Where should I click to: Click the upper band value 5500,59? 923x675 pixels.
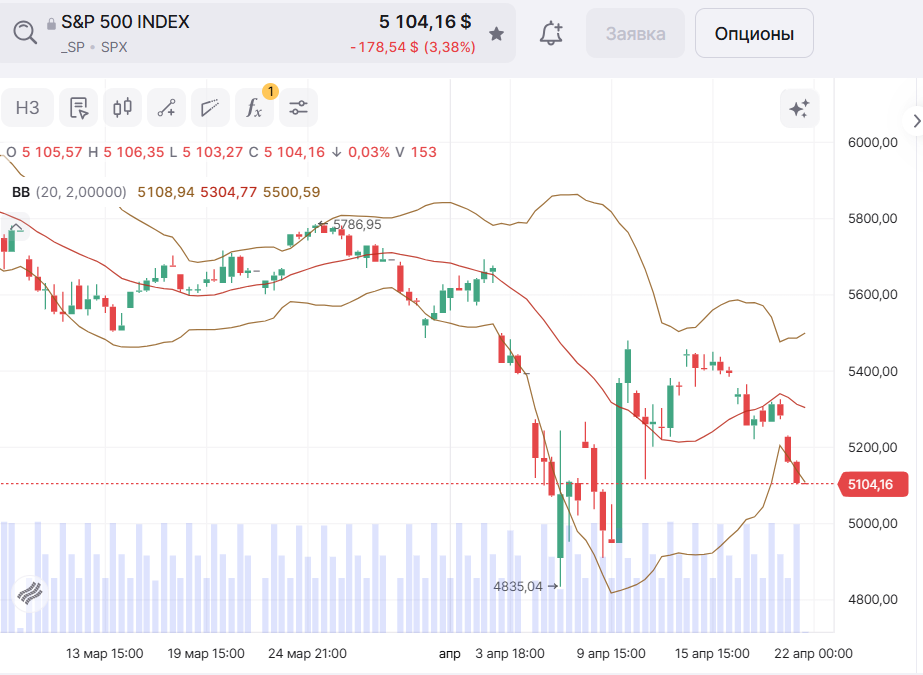click(x=291, y=192)
